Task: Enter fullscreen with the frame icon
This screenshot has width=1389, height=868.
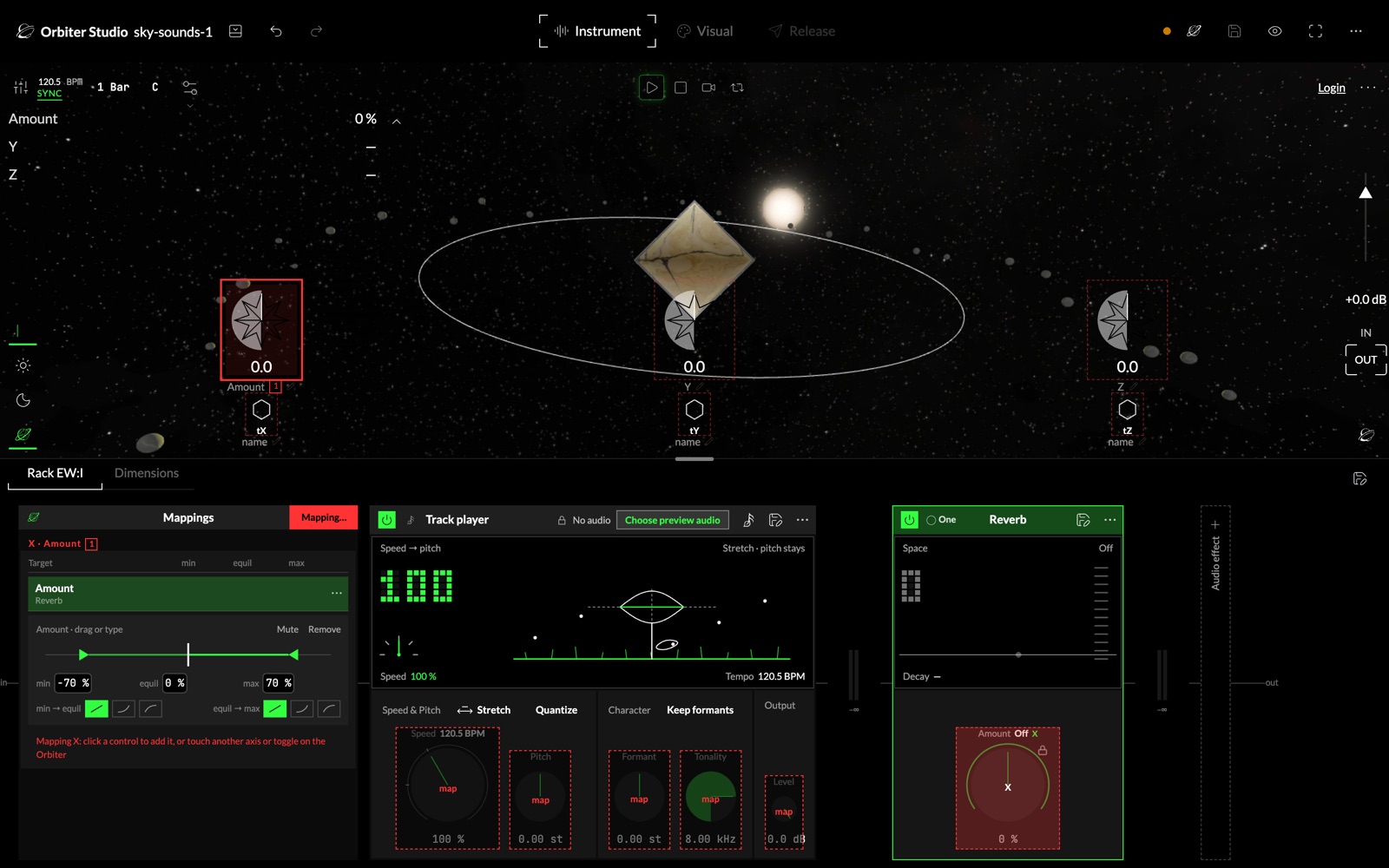Action: (x=1315, y=31)
